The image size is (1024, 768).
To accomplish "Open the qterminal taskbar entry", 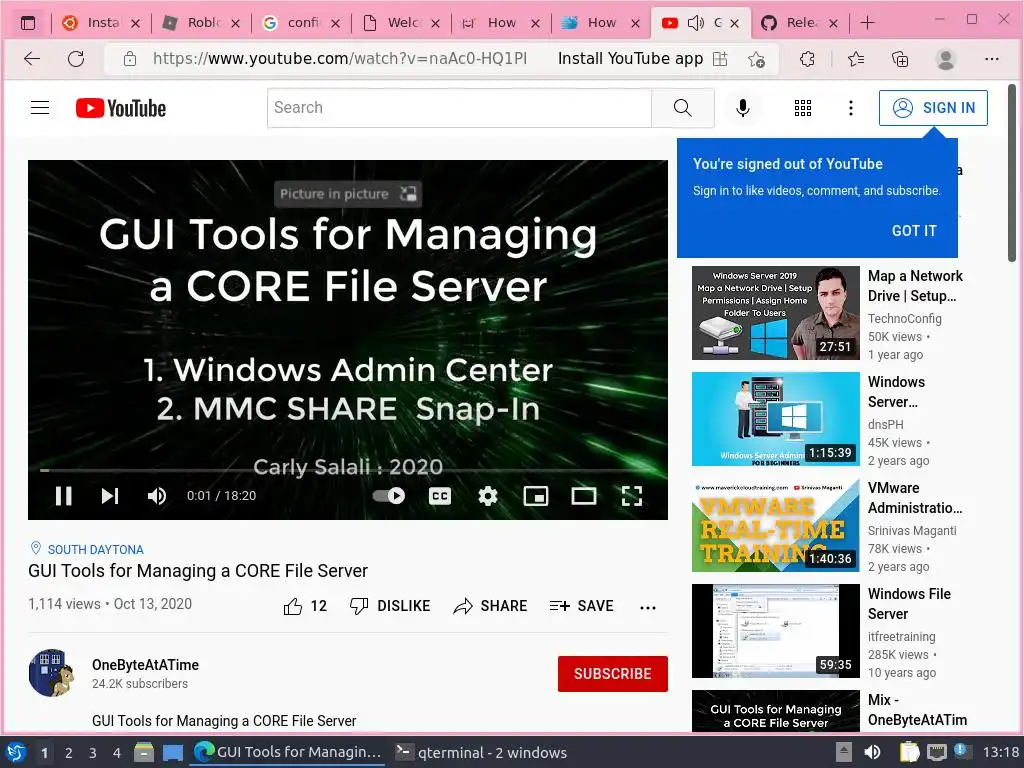I will coord(482,753).
